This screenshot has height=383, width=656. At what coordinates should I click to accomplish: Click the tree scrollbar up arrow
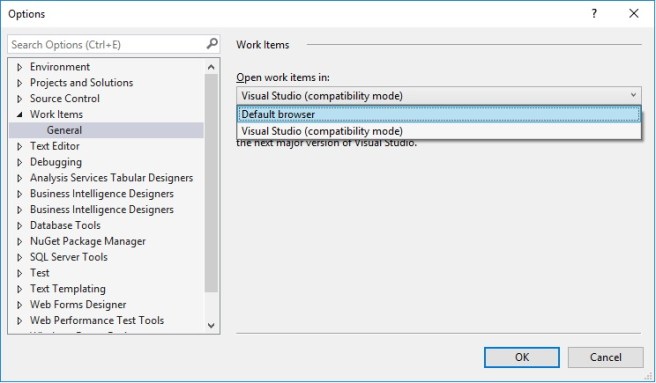tap(211, 67)
